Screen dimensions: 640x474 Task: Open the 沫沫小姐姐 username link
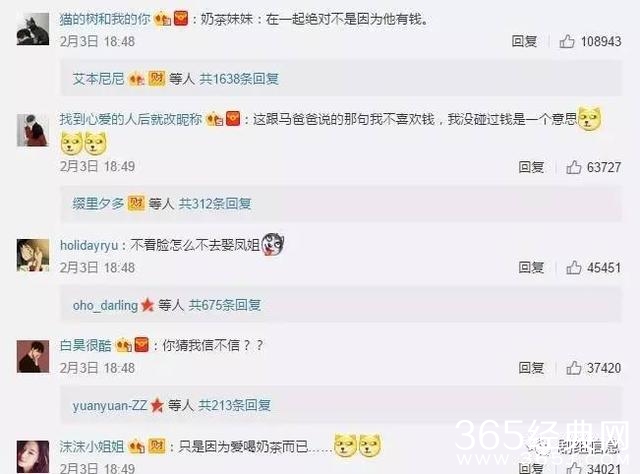pyautogui.click(x=92, y=447)
